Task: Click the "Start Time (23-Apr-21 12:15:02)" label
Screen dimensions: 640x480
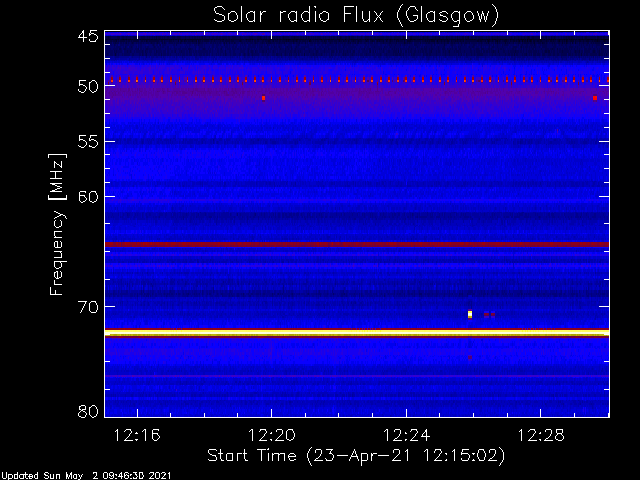Action: coord(356,456)
